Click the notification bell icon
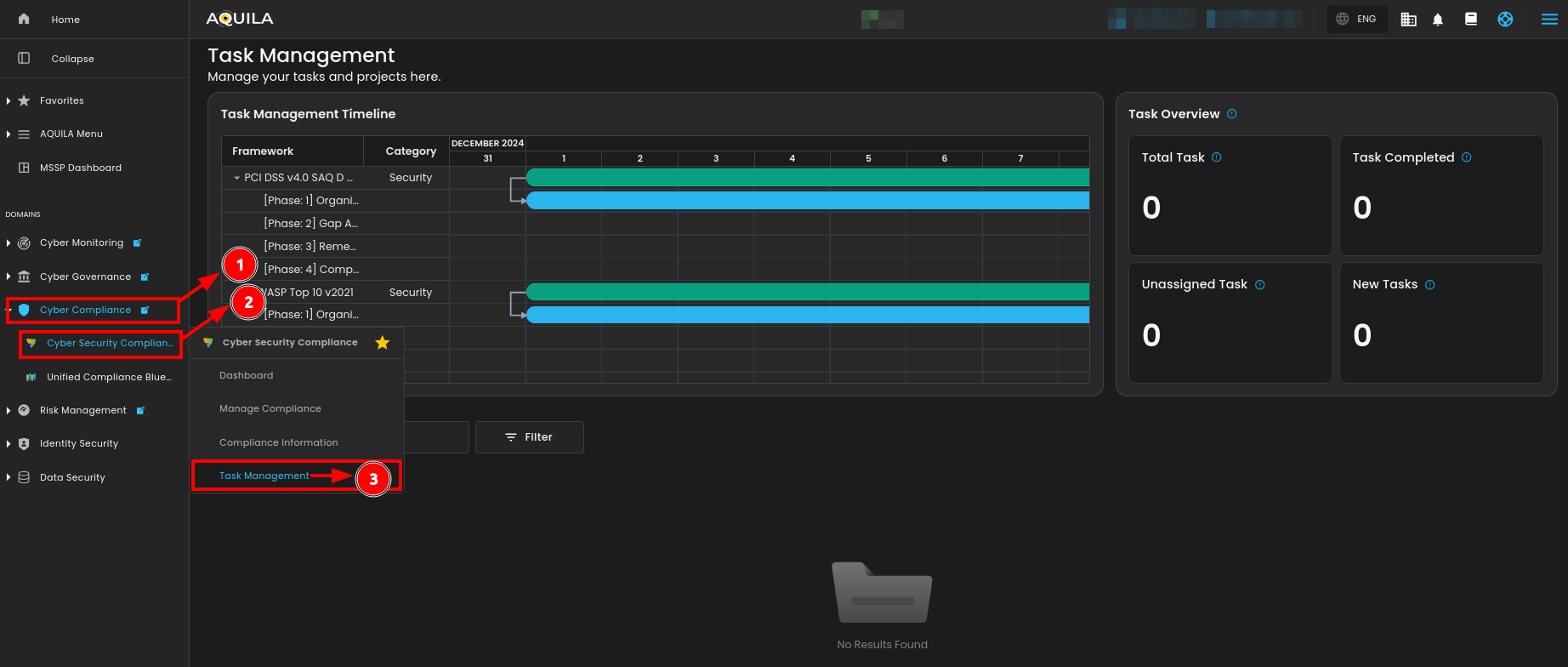This screenshot has height=667, width=1568. click(1438, 20)
